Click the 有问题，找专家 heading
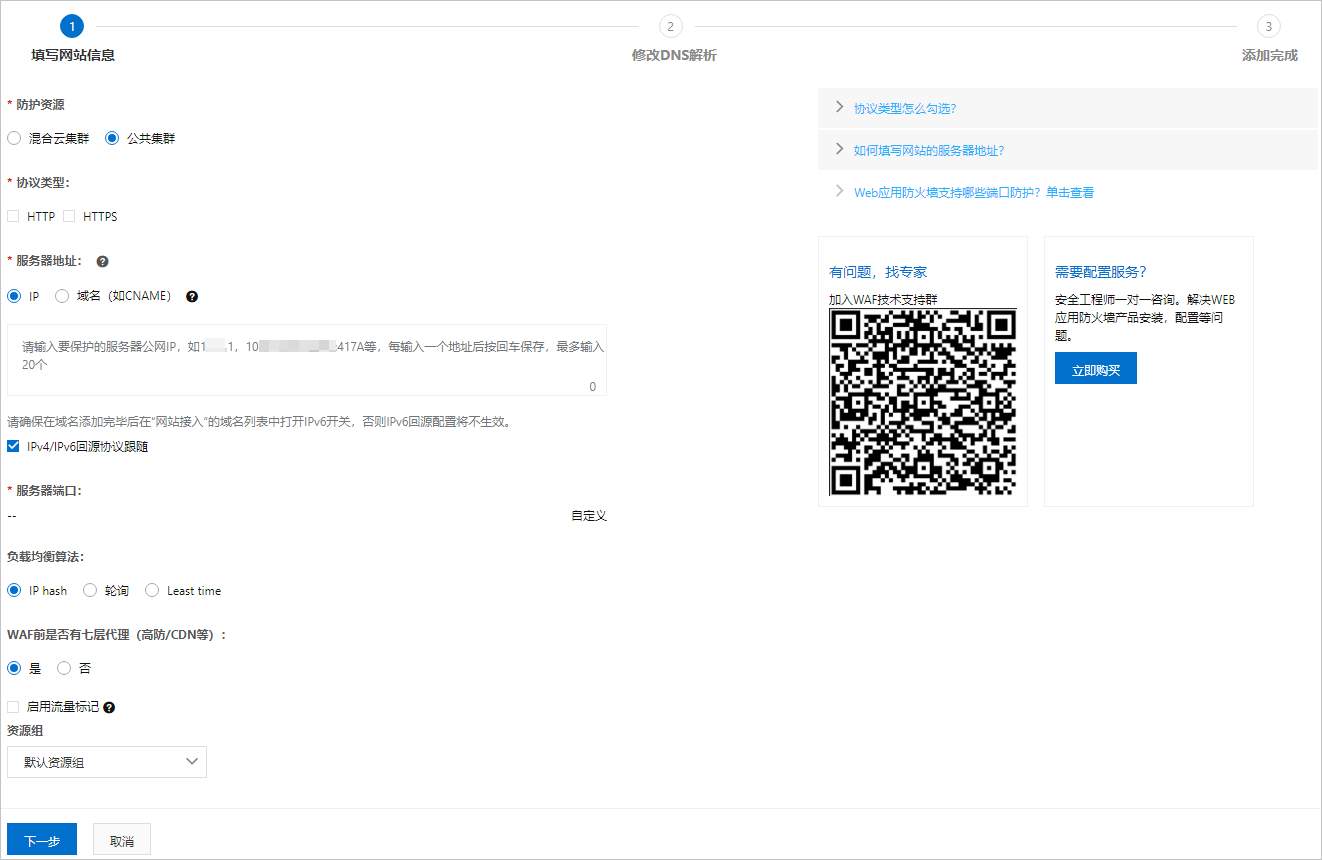Viewport: 1322px width, 860px height. pyautogui.click(x=878, y=272)
